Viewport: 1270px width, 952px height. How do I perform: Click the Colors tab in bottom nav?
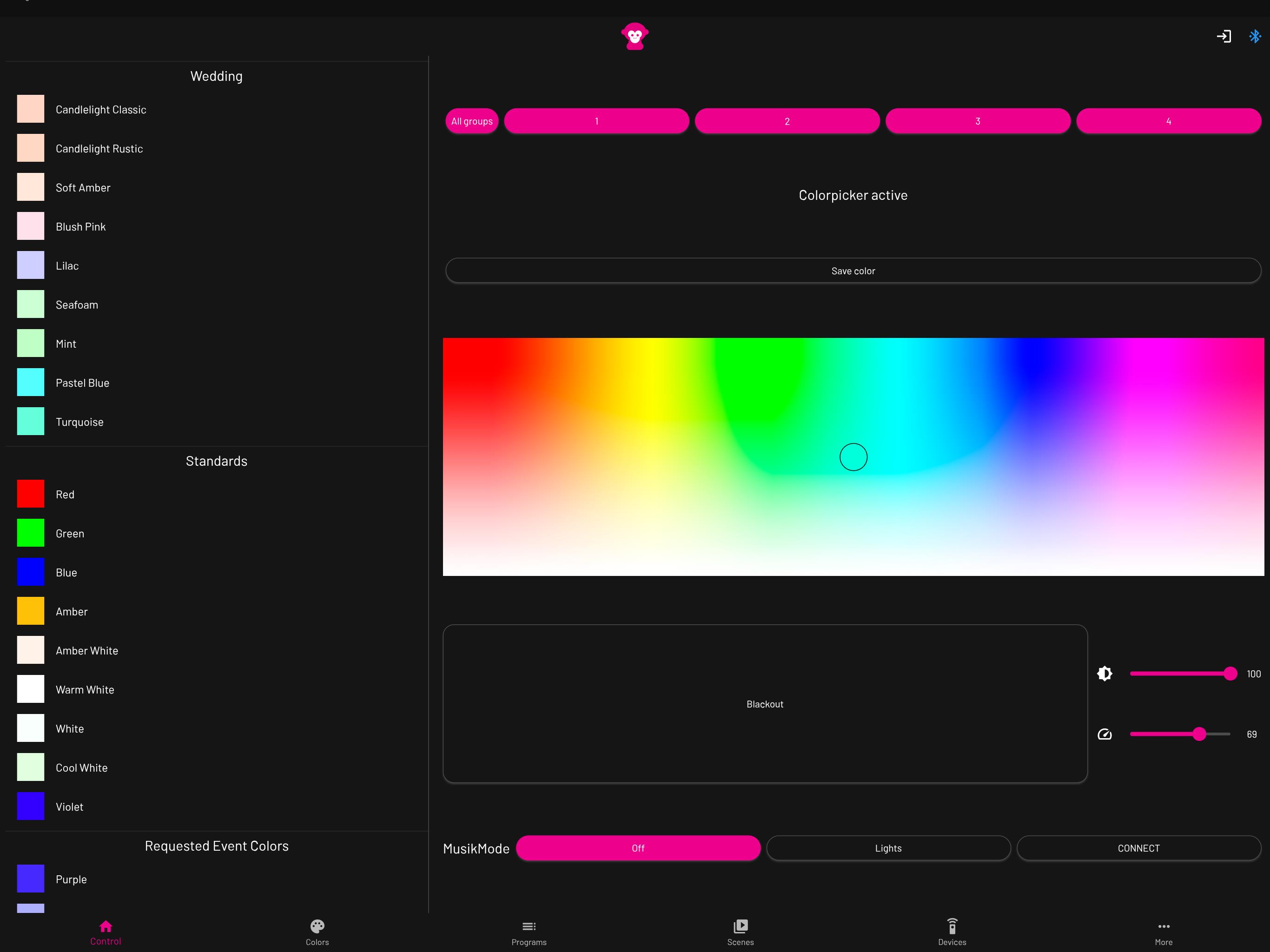pyautogui.click(x=317, y=930)
